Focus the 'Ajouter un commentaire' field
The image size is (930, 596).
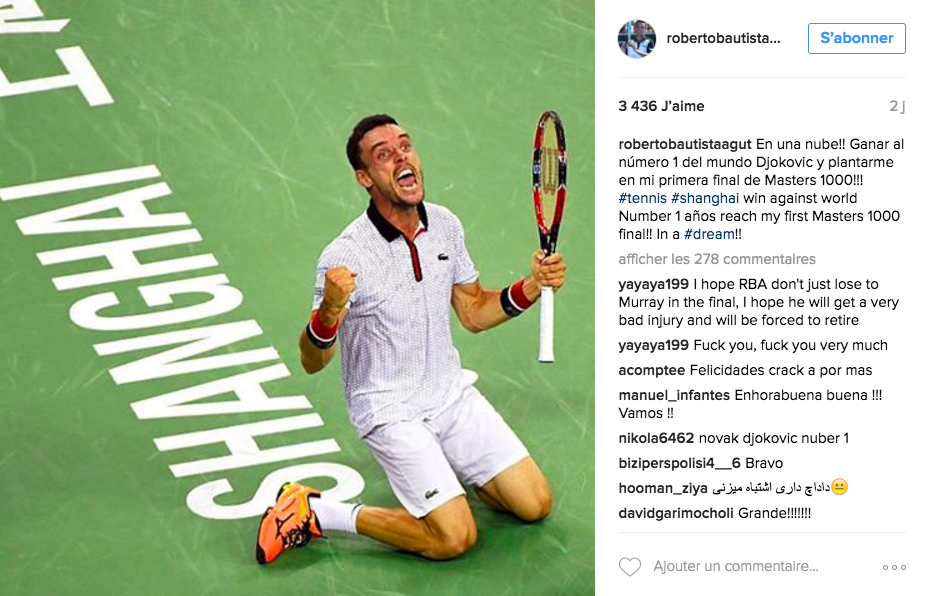[735, 566]
